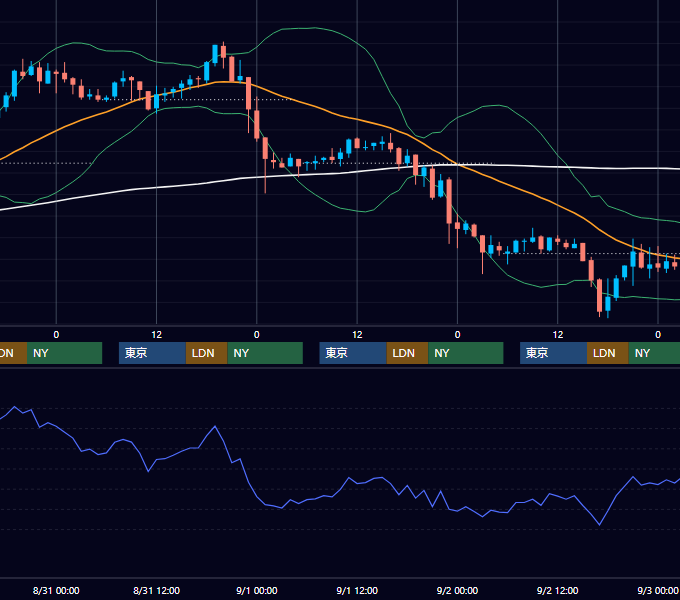Select the 東京 session block on 9/2
The image size is (680, 600).
click(x=553, y=353)
